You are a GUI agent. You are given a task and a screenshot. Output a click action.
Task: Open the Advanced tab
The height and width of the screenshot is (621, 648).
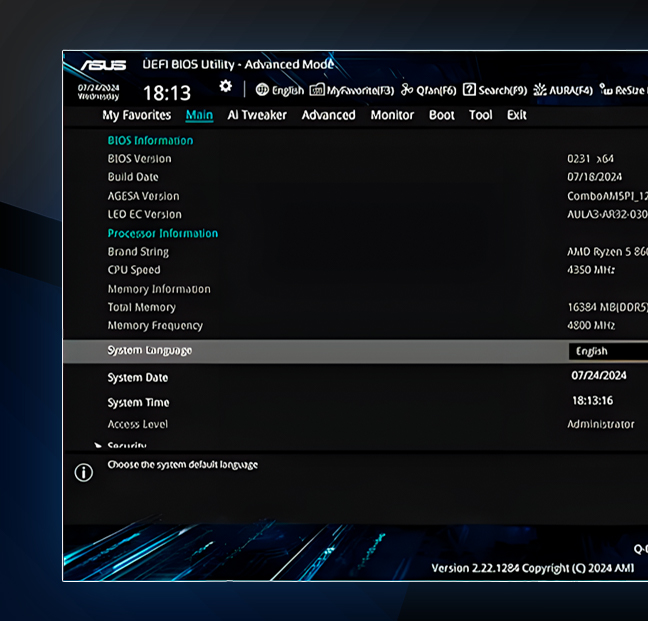(x=328, y=115)
